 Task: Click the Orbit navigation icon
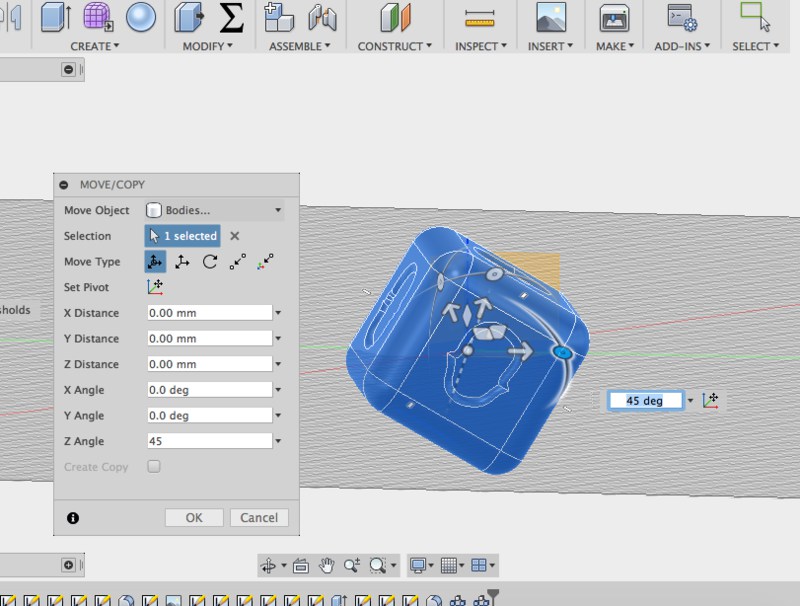point(268,565)
